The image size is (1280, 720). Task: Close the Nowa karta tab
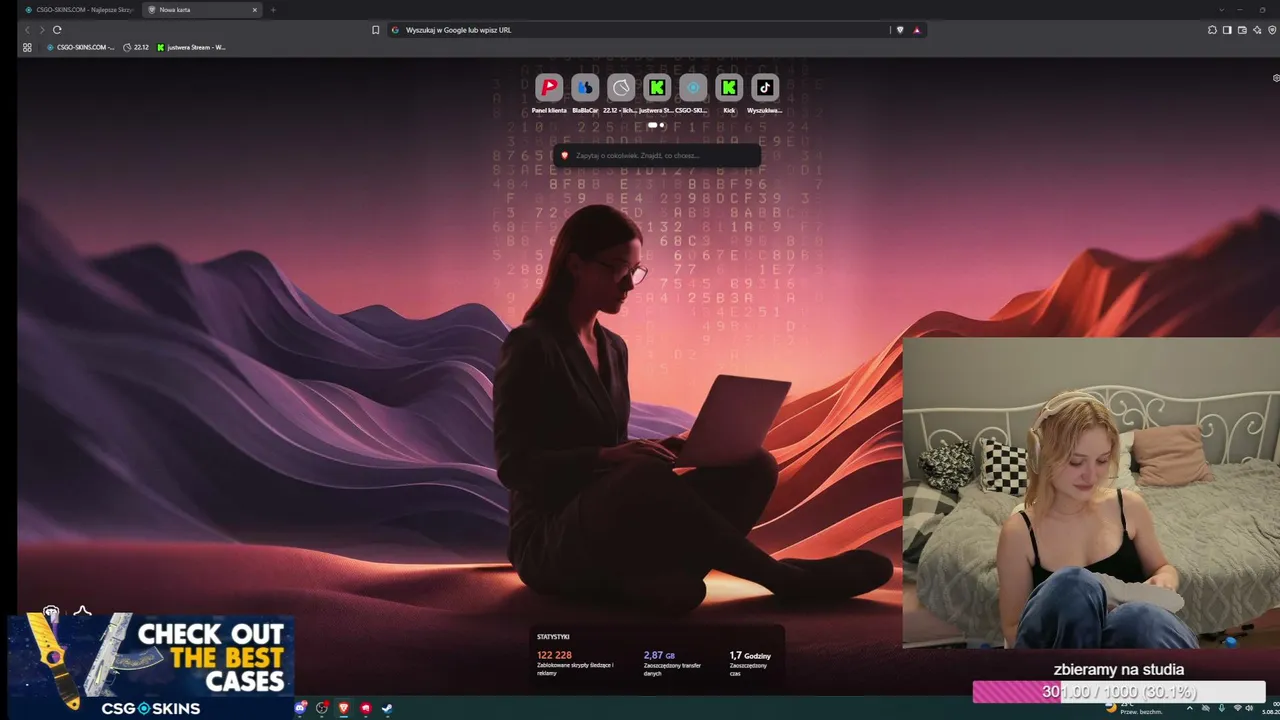pyautogui.click(x=254, y=10)
